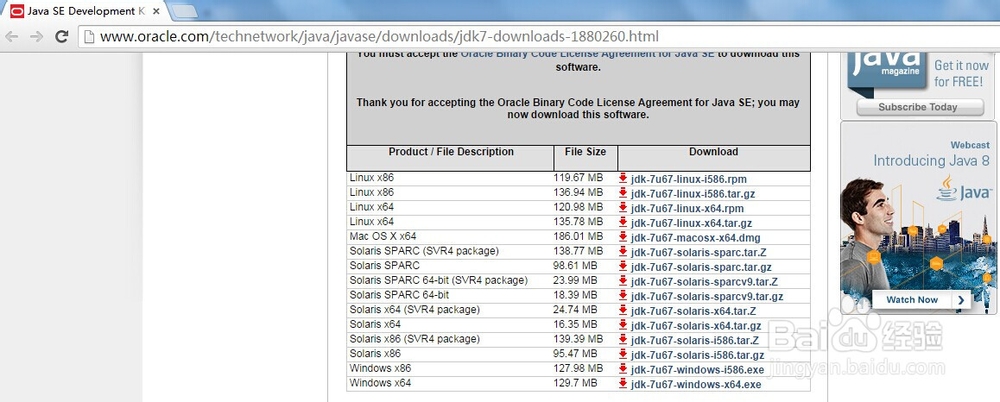Click 129.7 MB file size cell
1000x402 pixels.
[585, 383]
